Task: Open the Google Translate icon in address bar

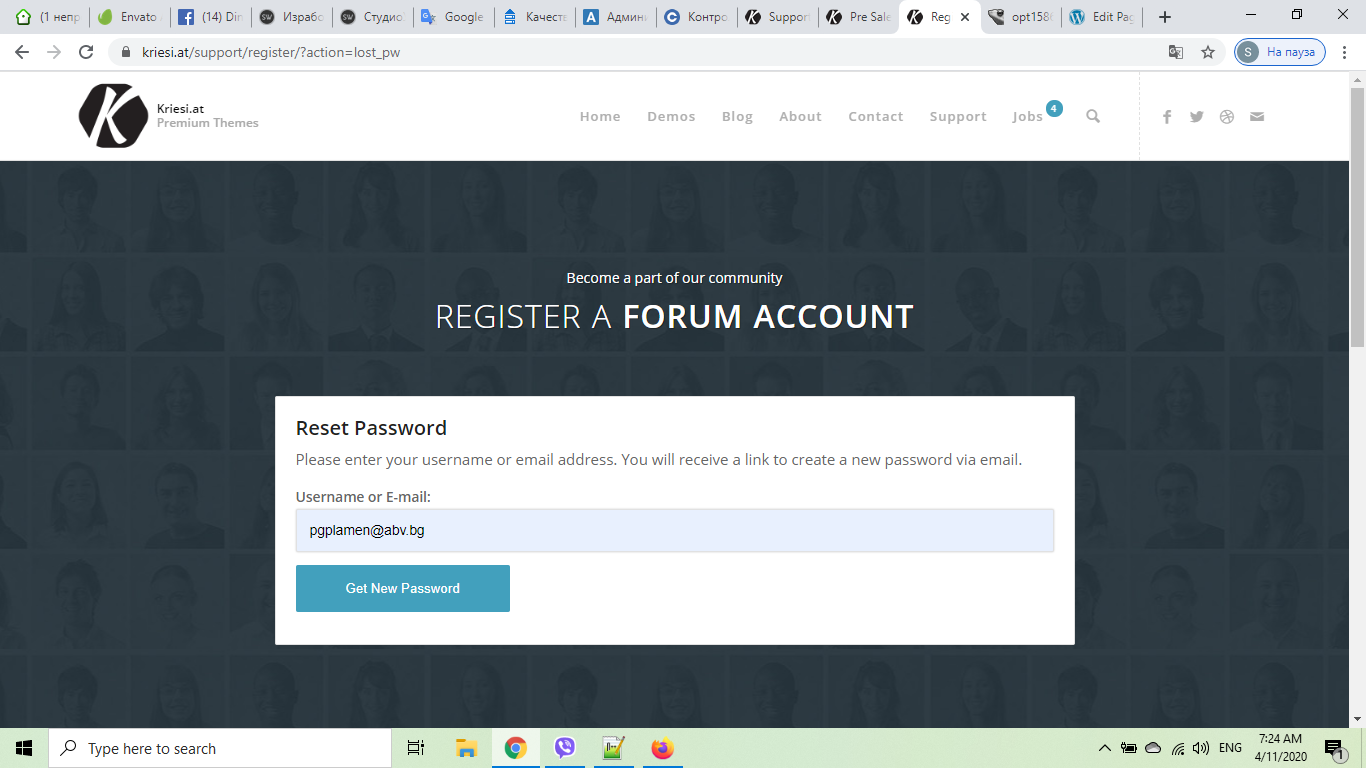Action: click(x=1176, y=52)
